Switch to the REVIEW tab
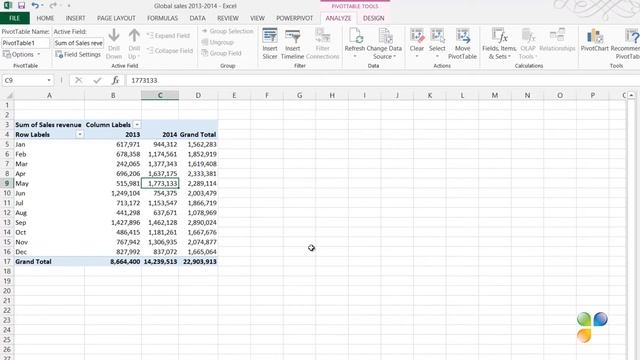 [228, 18]
